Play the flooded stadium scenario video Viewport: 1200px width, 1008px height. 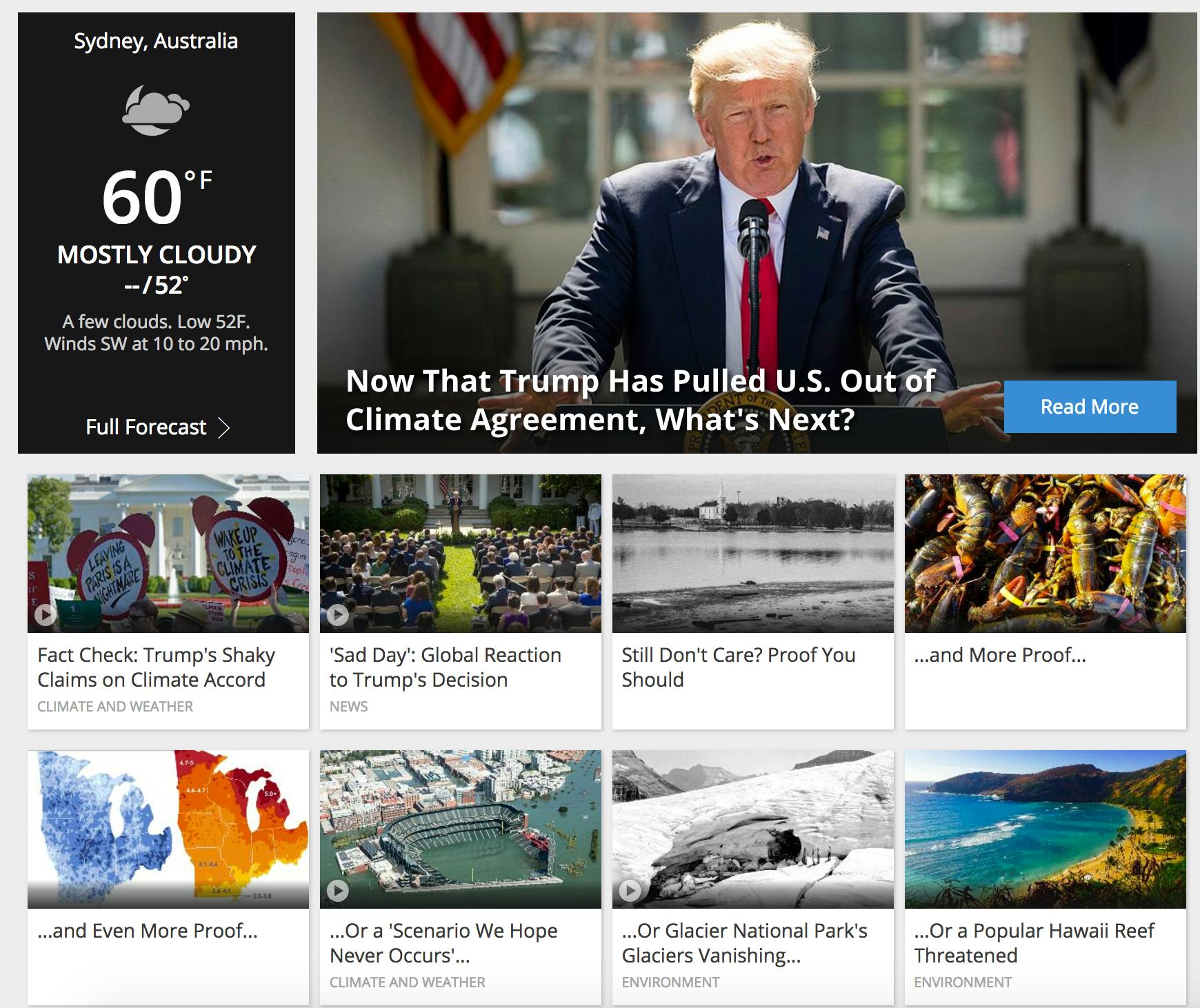pos(337,890)
